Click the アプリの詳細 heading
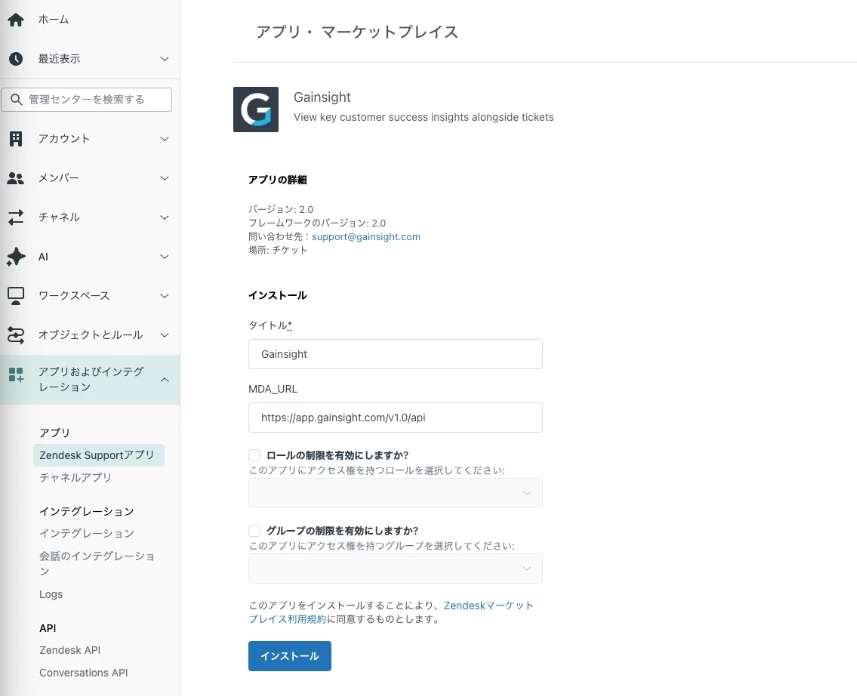The height and width of the screenshot is (696, 857). click(278, 180)
